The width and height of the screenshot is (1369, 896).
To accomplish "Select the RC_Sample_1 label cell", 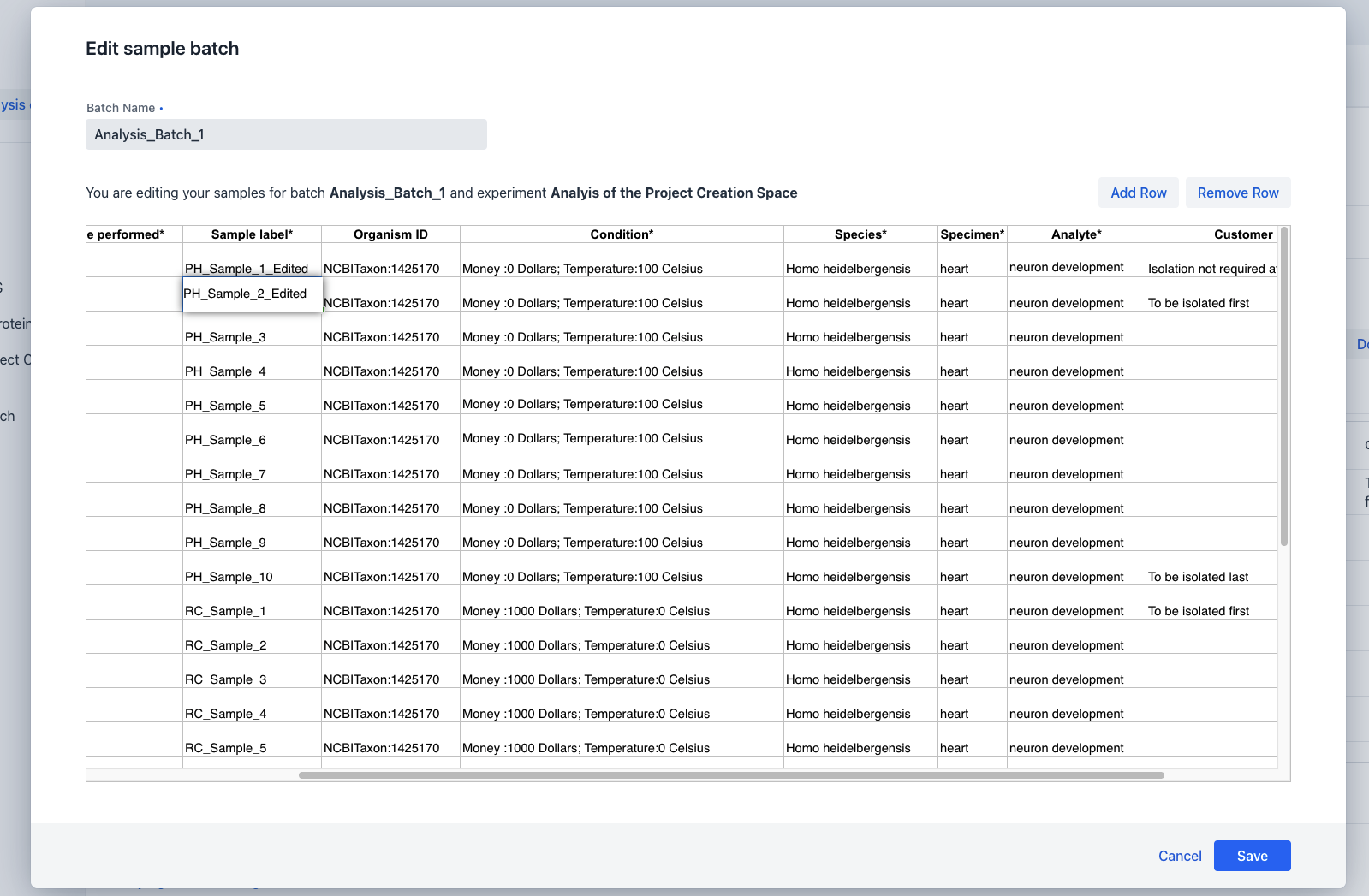I will coord(252,602).
